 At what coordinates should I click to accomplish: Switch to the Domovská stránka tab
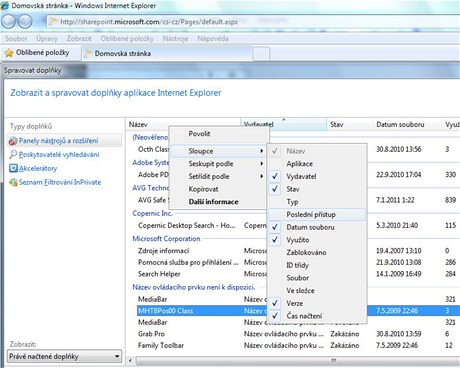click(x=167, y=53)
